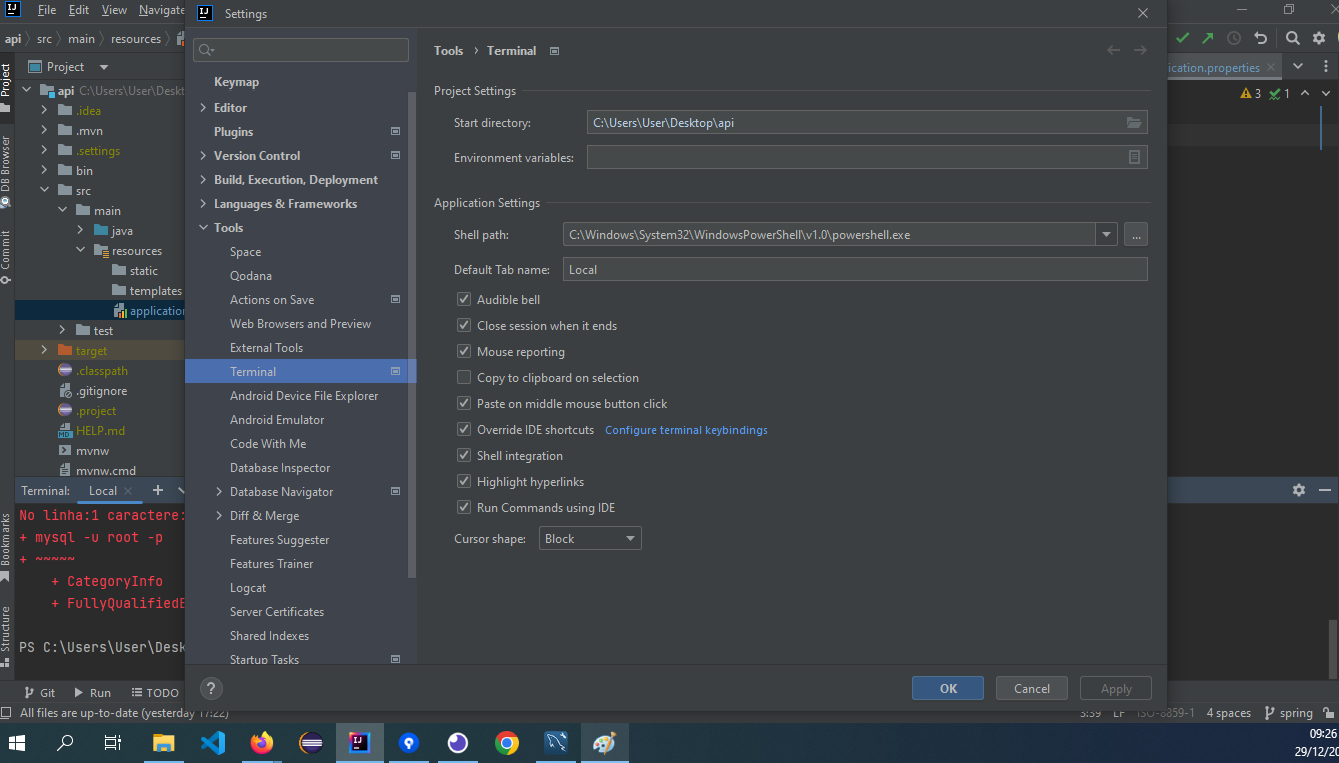1339x763 pixels.
Task: Click the Cancel button
Action: pyautogui.click(x=1032, y=688)
